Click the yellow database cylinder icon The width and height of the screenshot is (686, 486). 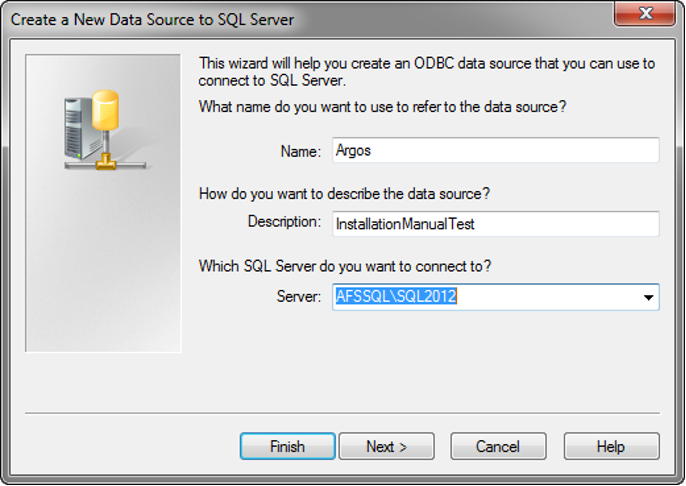(105, 110)
